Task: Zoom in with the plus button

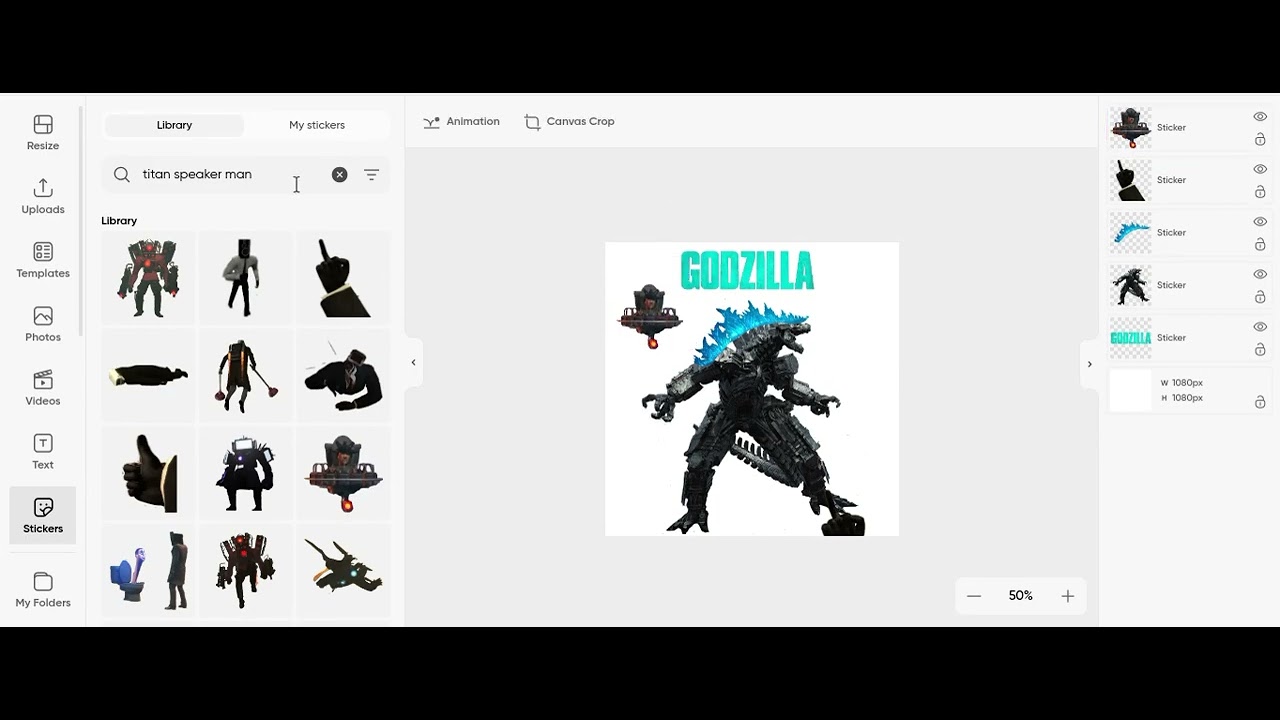Action: [x=1068, y=596]
